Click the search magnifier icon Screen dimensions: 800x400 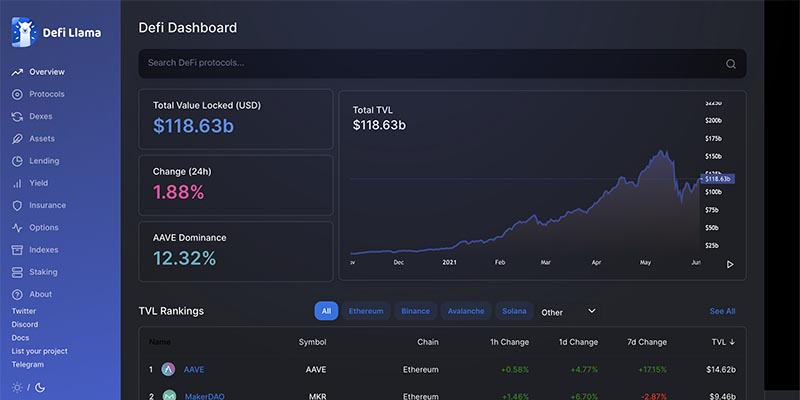point(731,64)
